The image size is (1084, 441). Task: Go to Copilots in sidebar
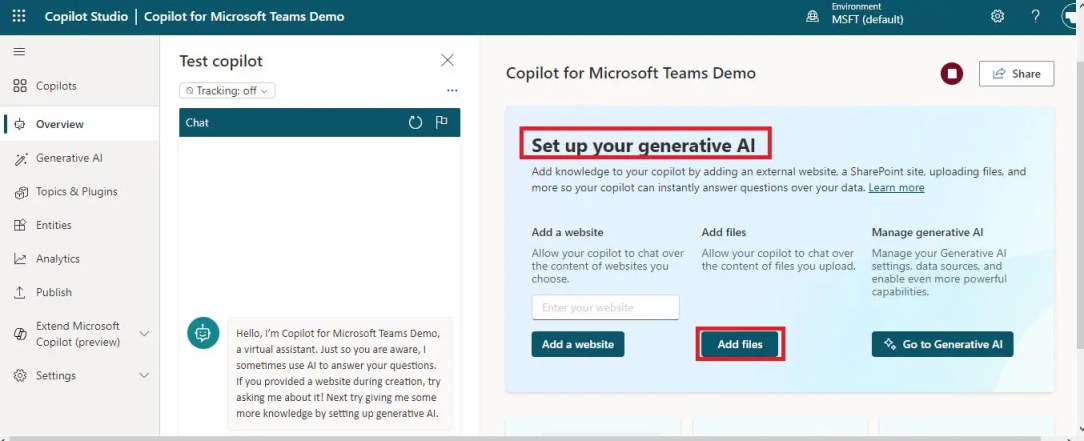56,86
